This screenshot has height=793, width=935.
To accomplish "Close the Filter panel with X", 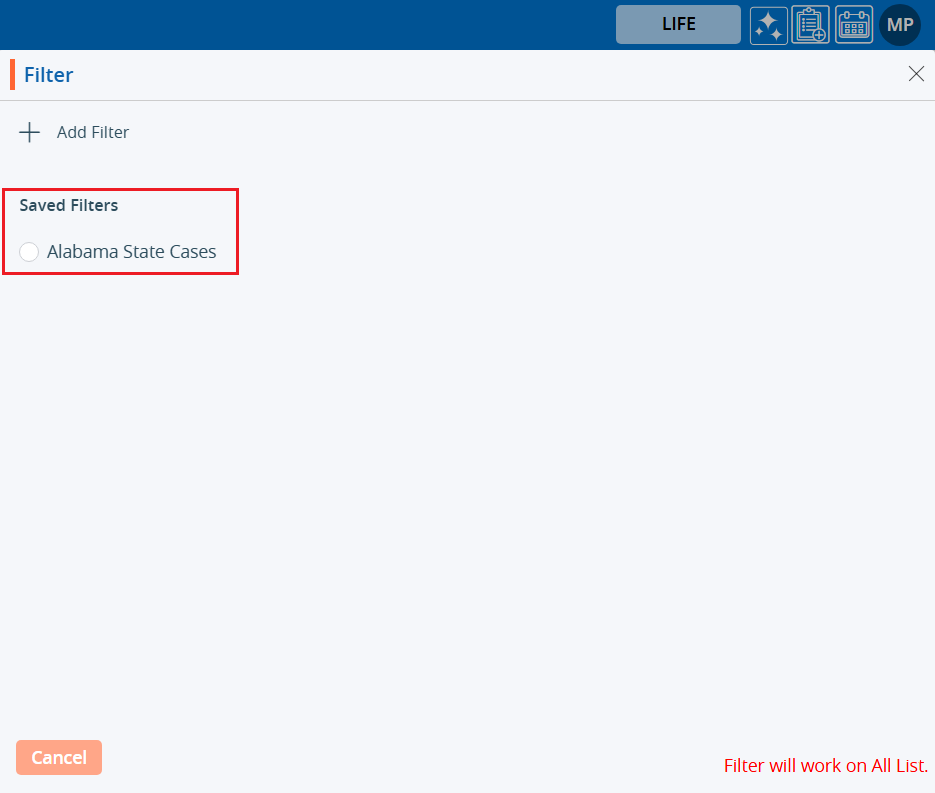I will click(915, 74).
